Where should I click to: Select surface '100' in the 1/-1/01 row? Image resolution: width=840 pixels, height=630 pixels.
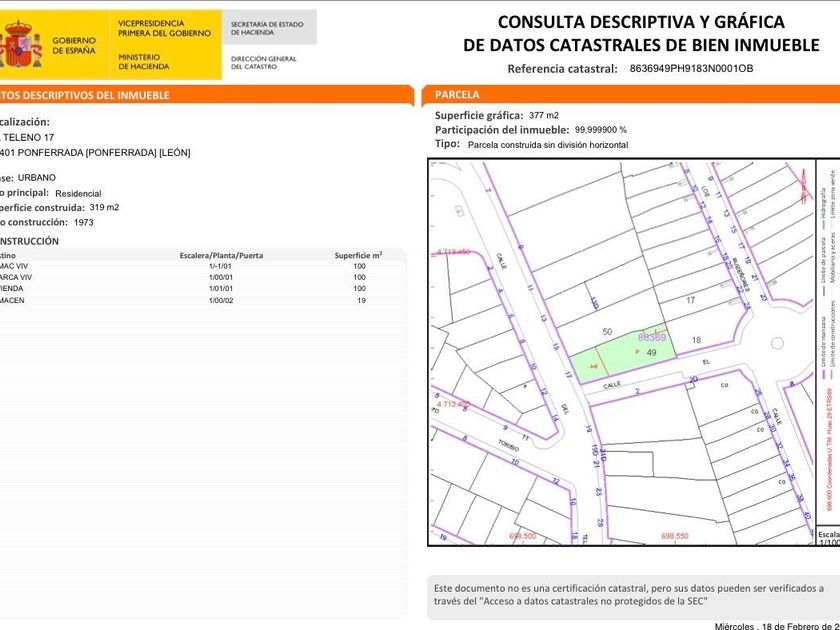coord(359,266)
